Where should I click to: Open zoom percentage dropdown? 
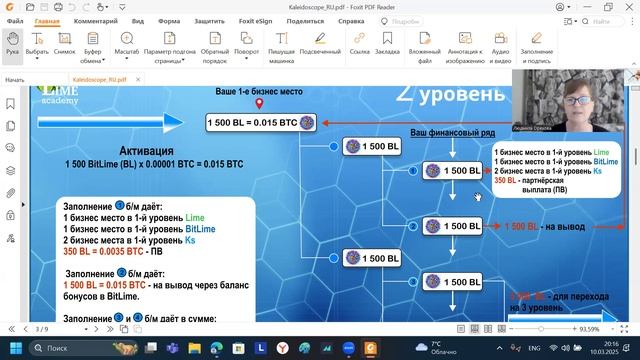(x=612, y=329)
